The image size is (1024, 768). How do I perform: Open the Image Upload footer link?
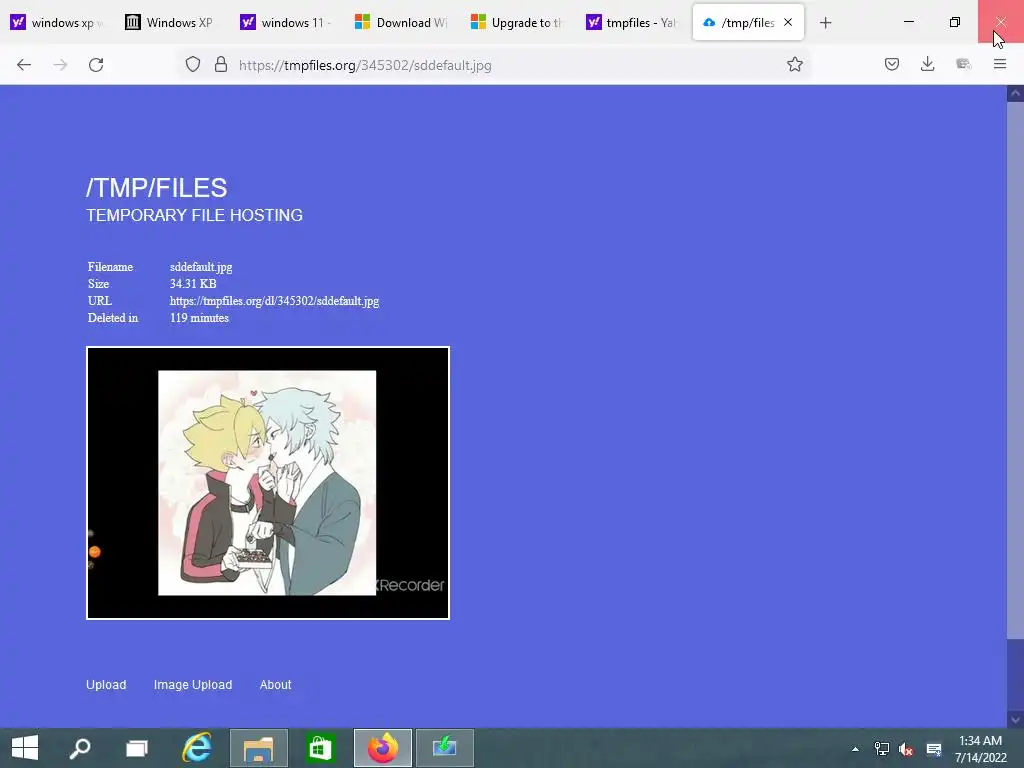(193, 685)
